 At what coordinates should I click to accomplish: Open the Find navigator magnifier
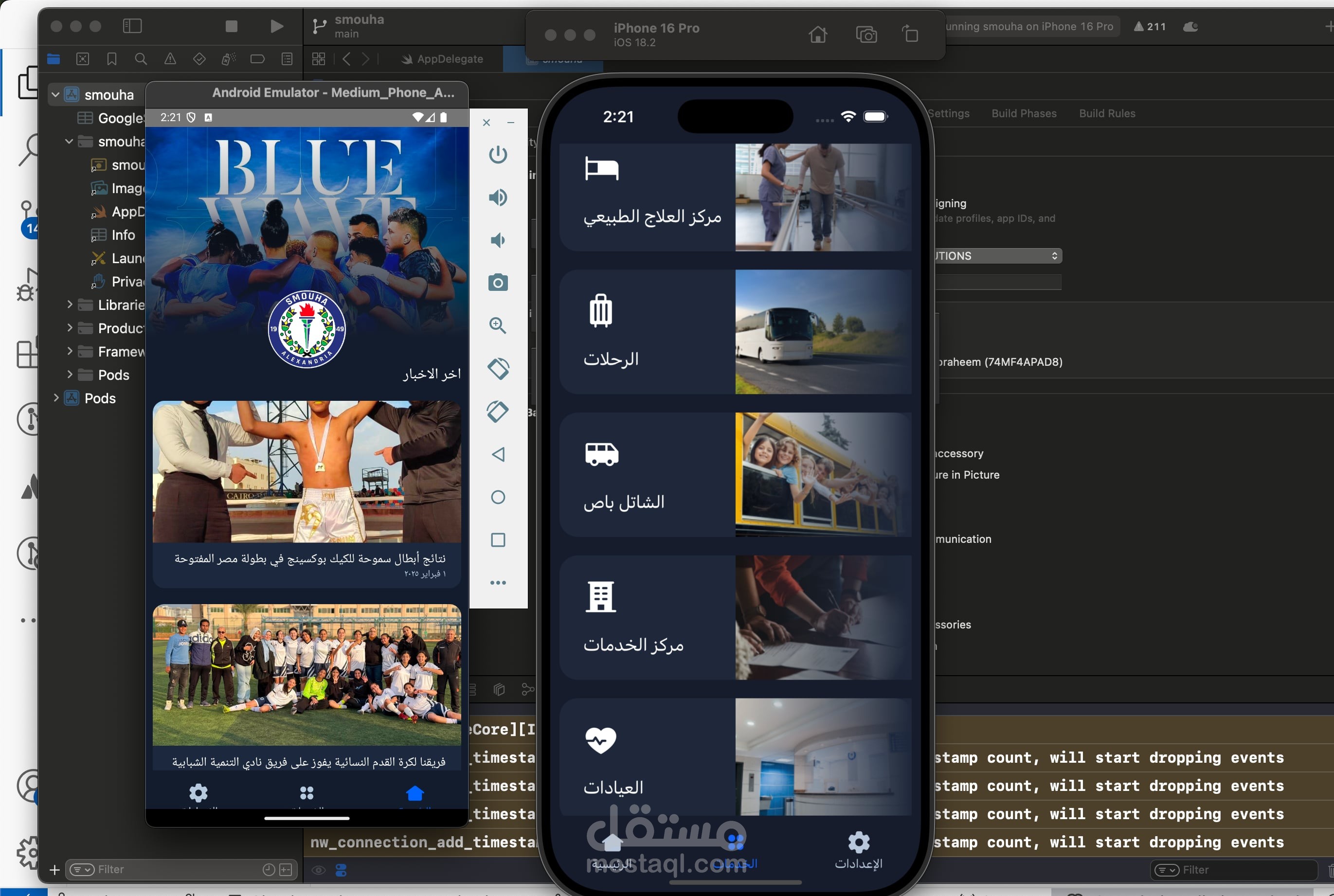click(x=141, y=59)
